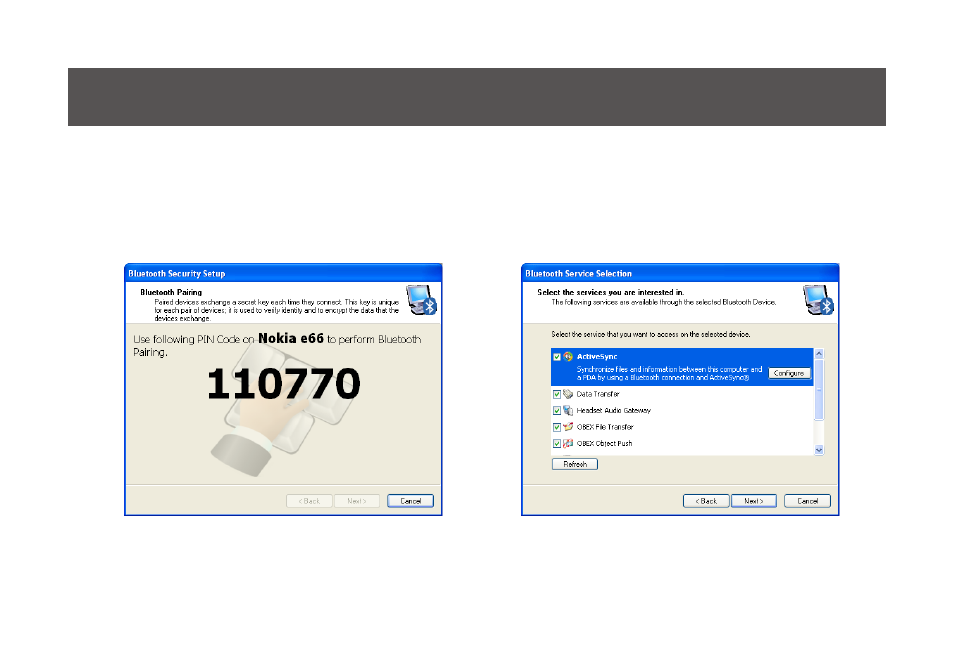The image size is (954, 664).
Task: Click the ActiveSync service icon
Action: tap(568, 357)
